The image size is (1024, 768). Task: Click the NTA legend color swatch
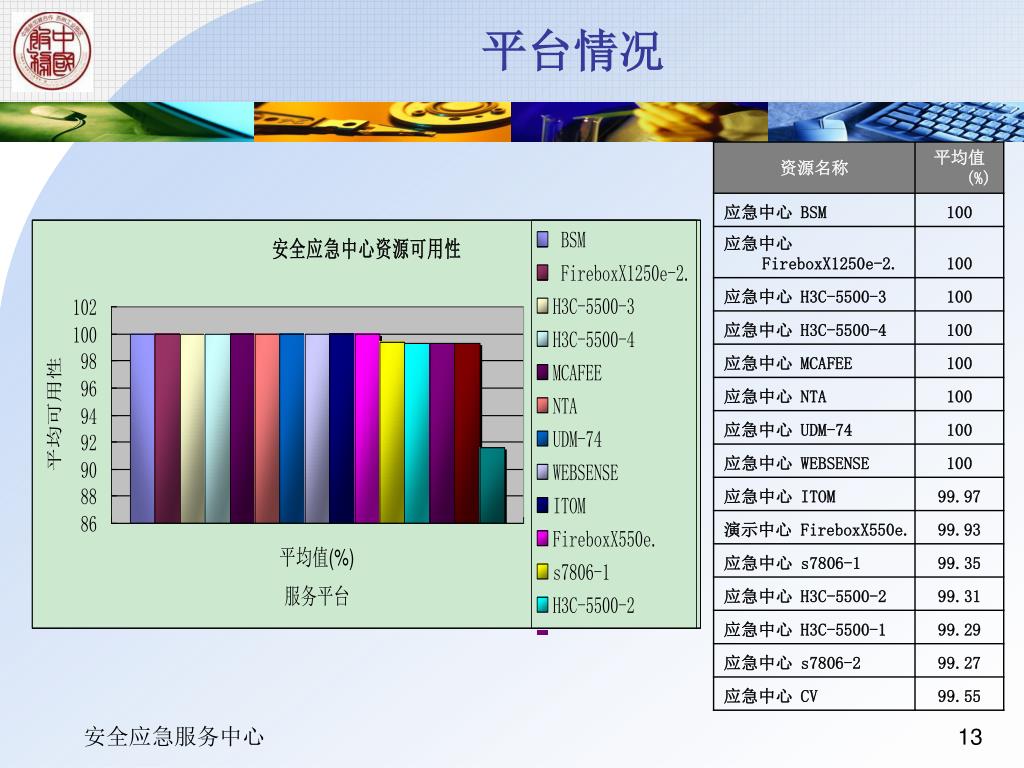click(x=543, y=406)
